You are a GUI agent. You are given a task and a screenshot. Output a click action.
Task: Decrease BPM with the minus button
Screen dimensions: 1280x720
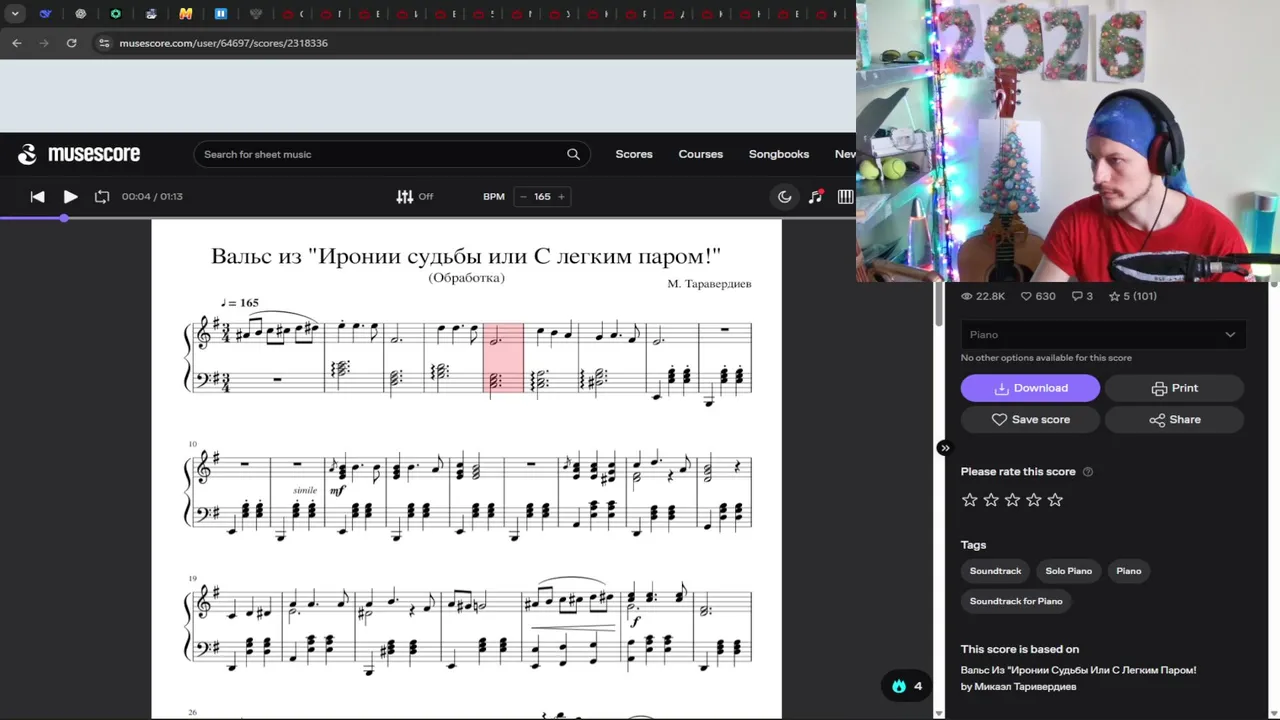[x=523, y=197]
